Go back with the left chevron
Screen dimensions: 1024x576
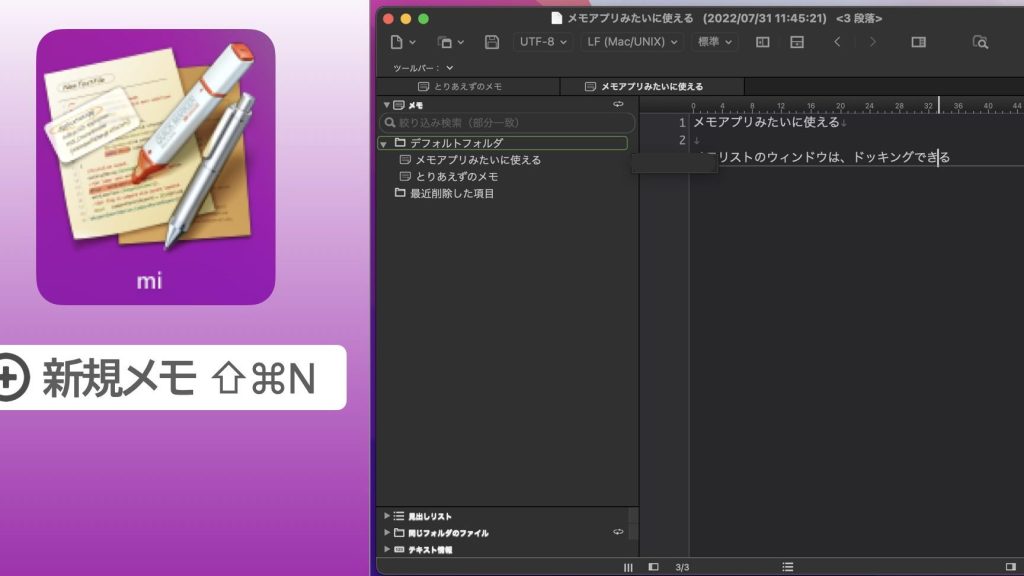tap(837, 42)
